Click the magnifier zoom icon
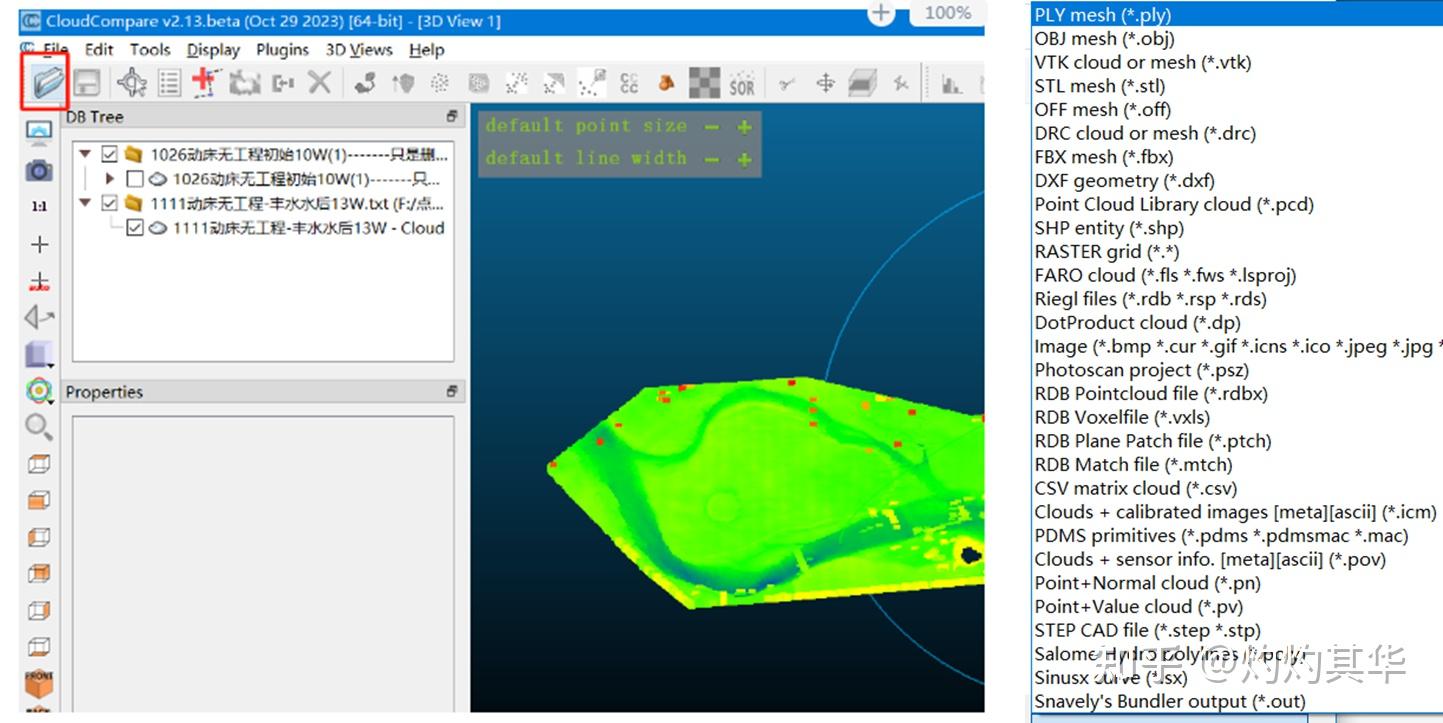The height and width of the screenshot is (723, 1443). [39, 427]
